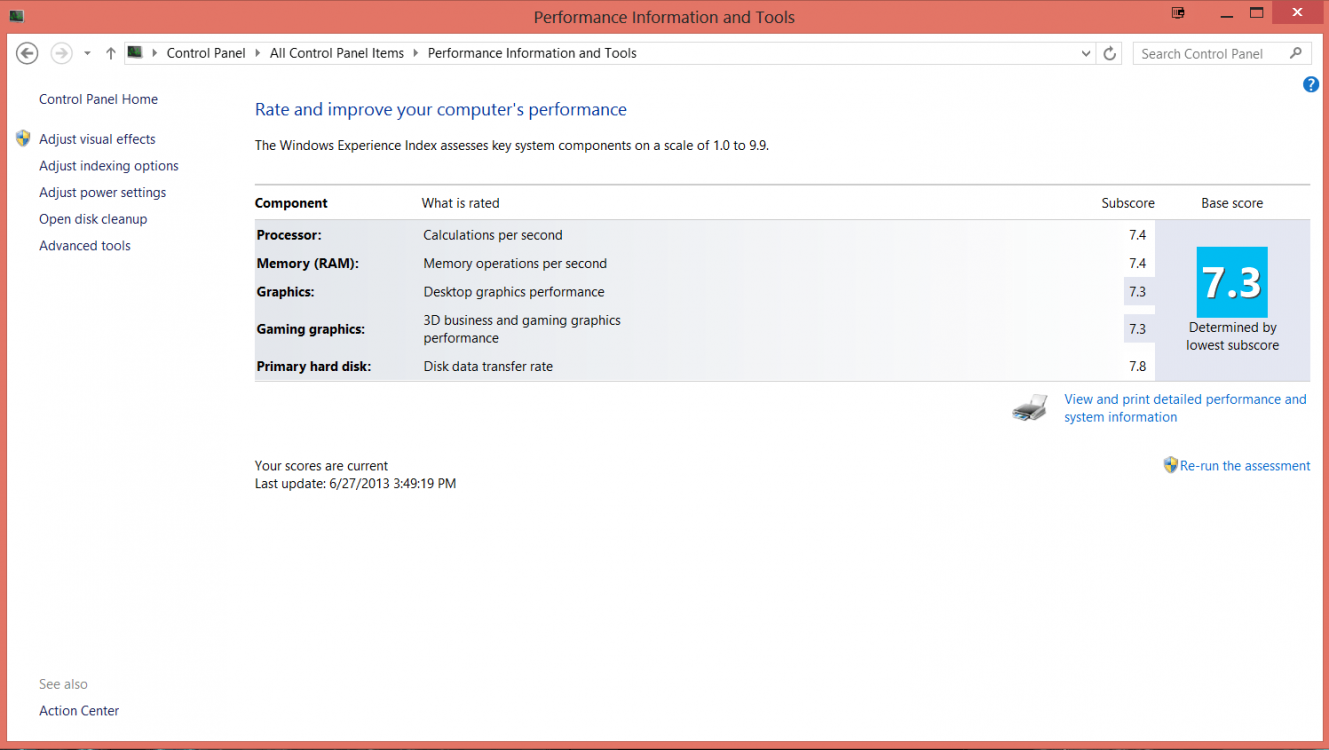This screenshot has width=1329, height=750.
Task: Click the Forward navigation arrow button
Action: coord(61,53)
